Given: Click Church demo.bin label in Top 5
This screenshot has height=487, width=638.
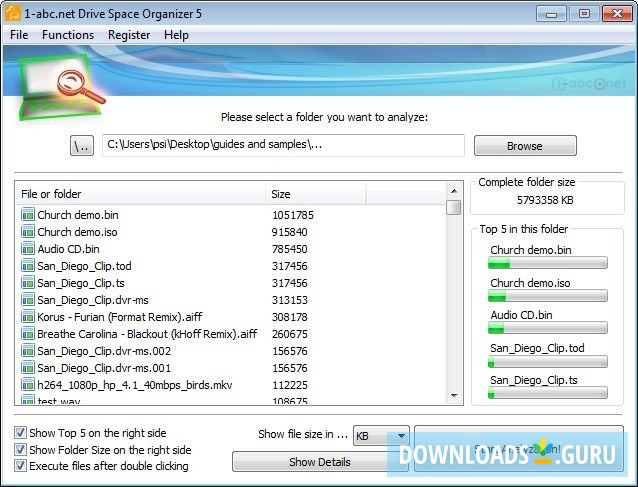Looking at the screenshot, I should [x=531, y=250].
